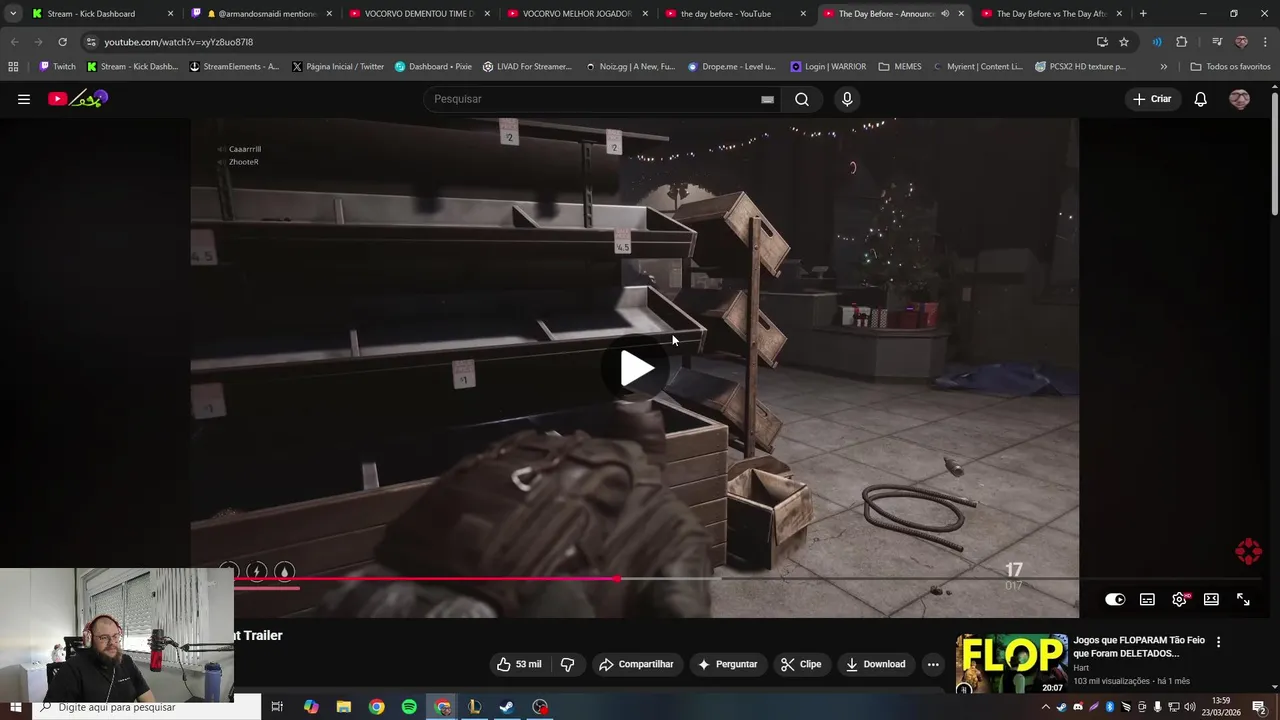Enter fullscreen mode in player
Image resolution: width=1280 pixels, height=720 pixels.
(x=1243, y=600)
